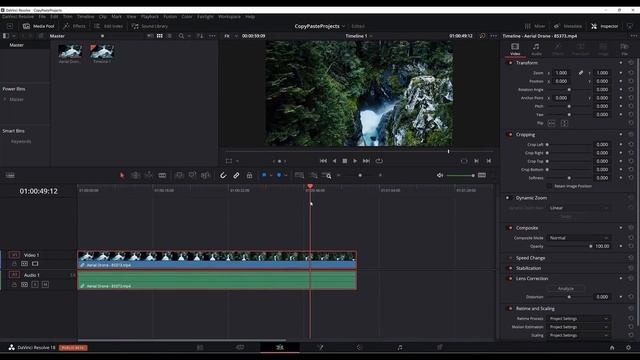Toggle the Cropping section enable dot
The image size is (640, 360).
tap(510, 134)
